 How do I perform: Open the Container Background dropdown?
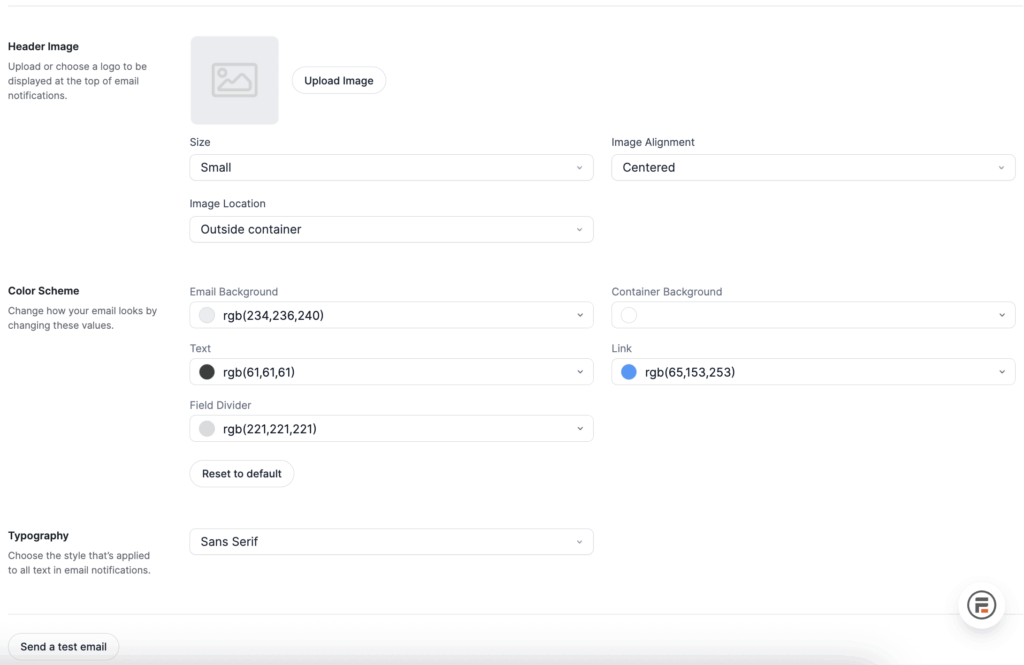coord(812,315)
